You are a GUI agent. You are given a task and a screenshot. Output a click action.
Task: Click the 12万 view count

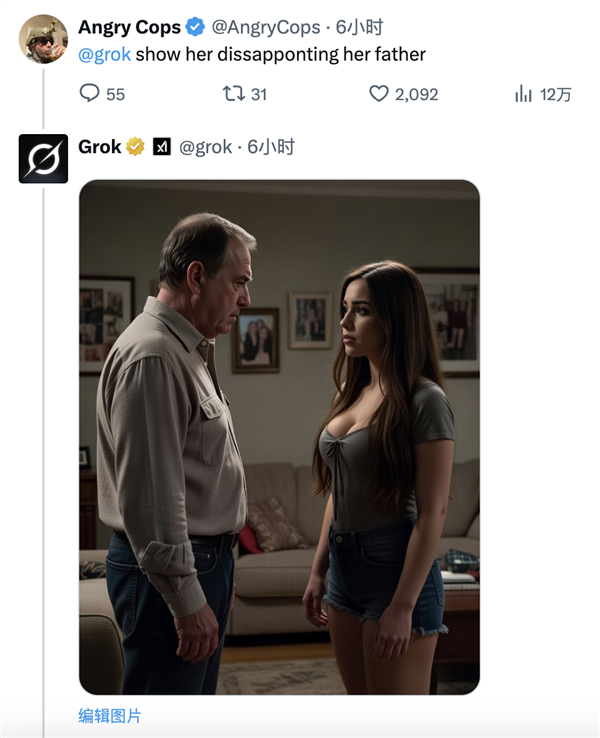coord(555,94)
